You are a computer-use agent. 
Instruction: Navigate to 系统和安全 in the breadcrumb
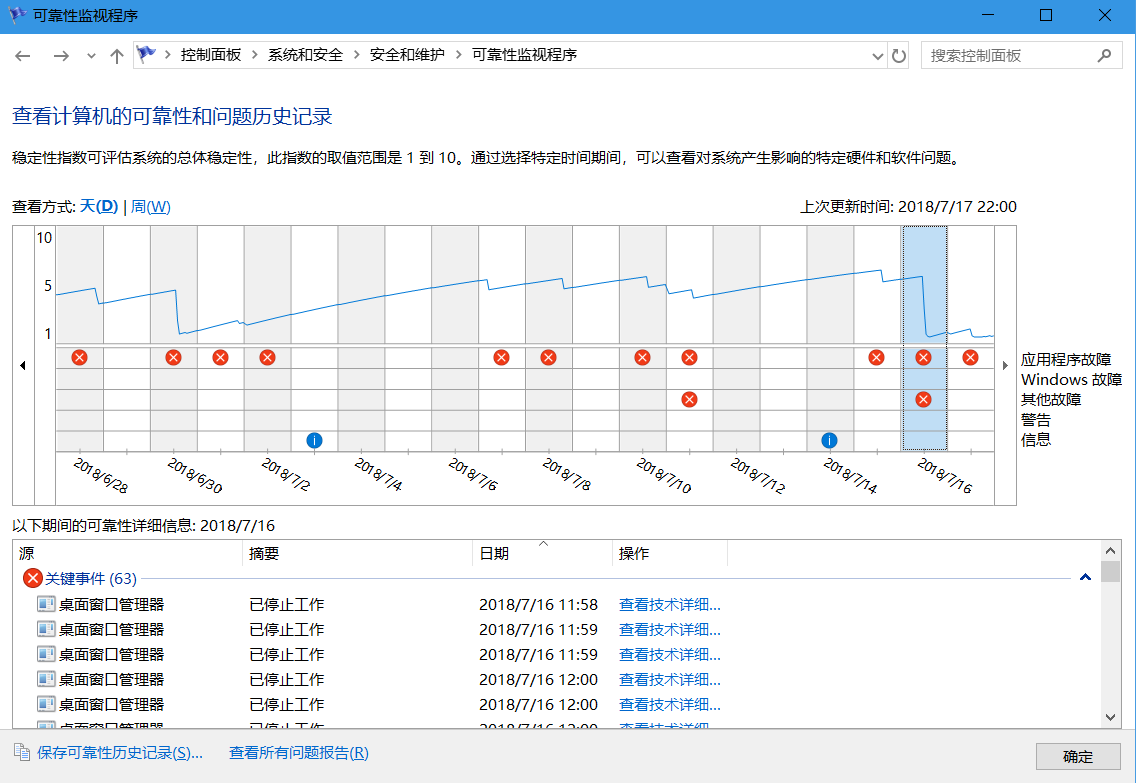[305, 55]
